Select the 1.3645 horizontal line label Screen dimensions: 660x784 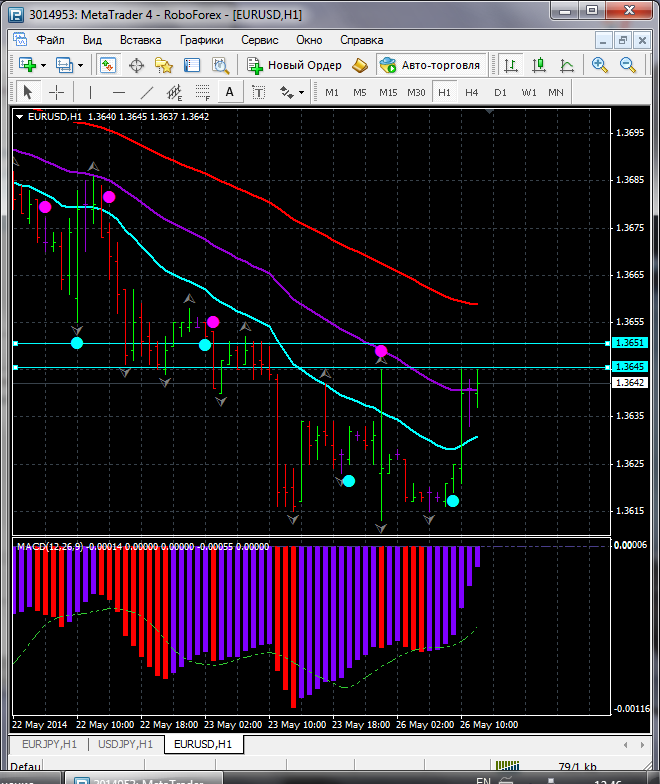630,367
